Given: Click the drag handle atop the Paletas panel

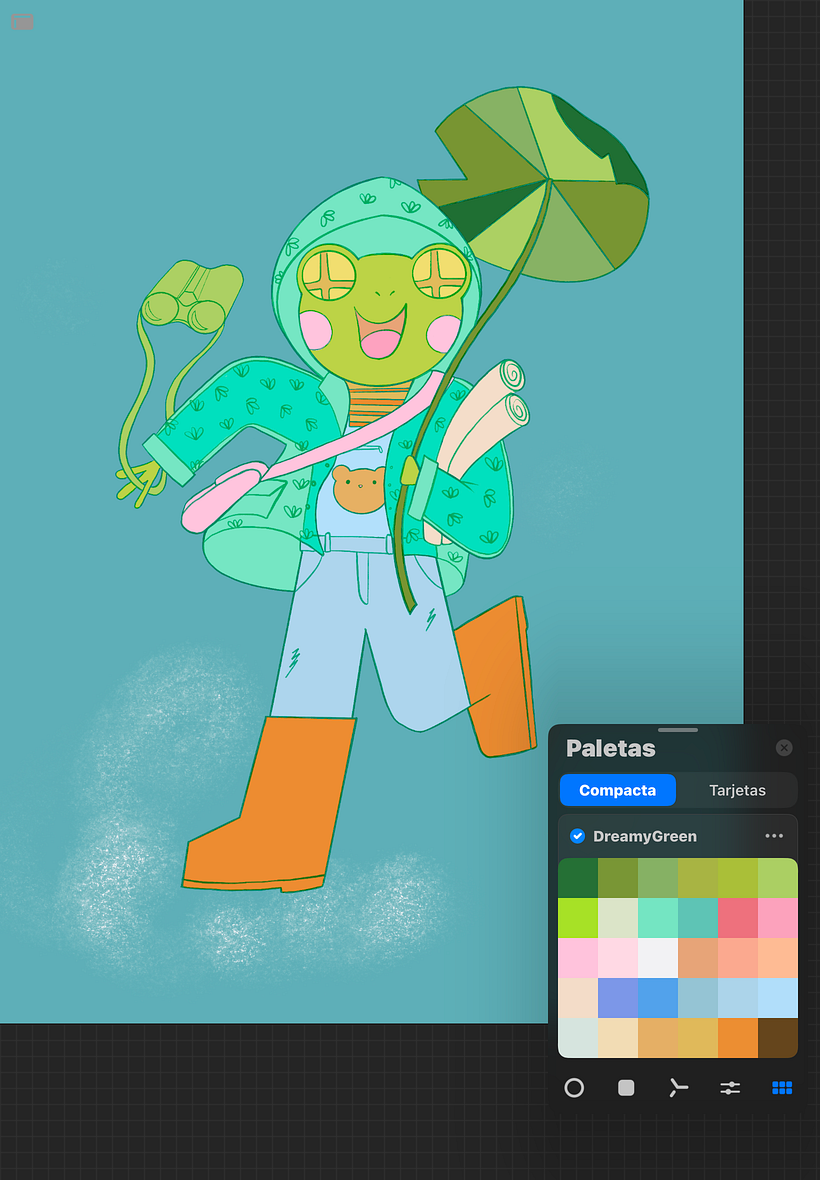Looking at the screenshot, I should [678, 730].
